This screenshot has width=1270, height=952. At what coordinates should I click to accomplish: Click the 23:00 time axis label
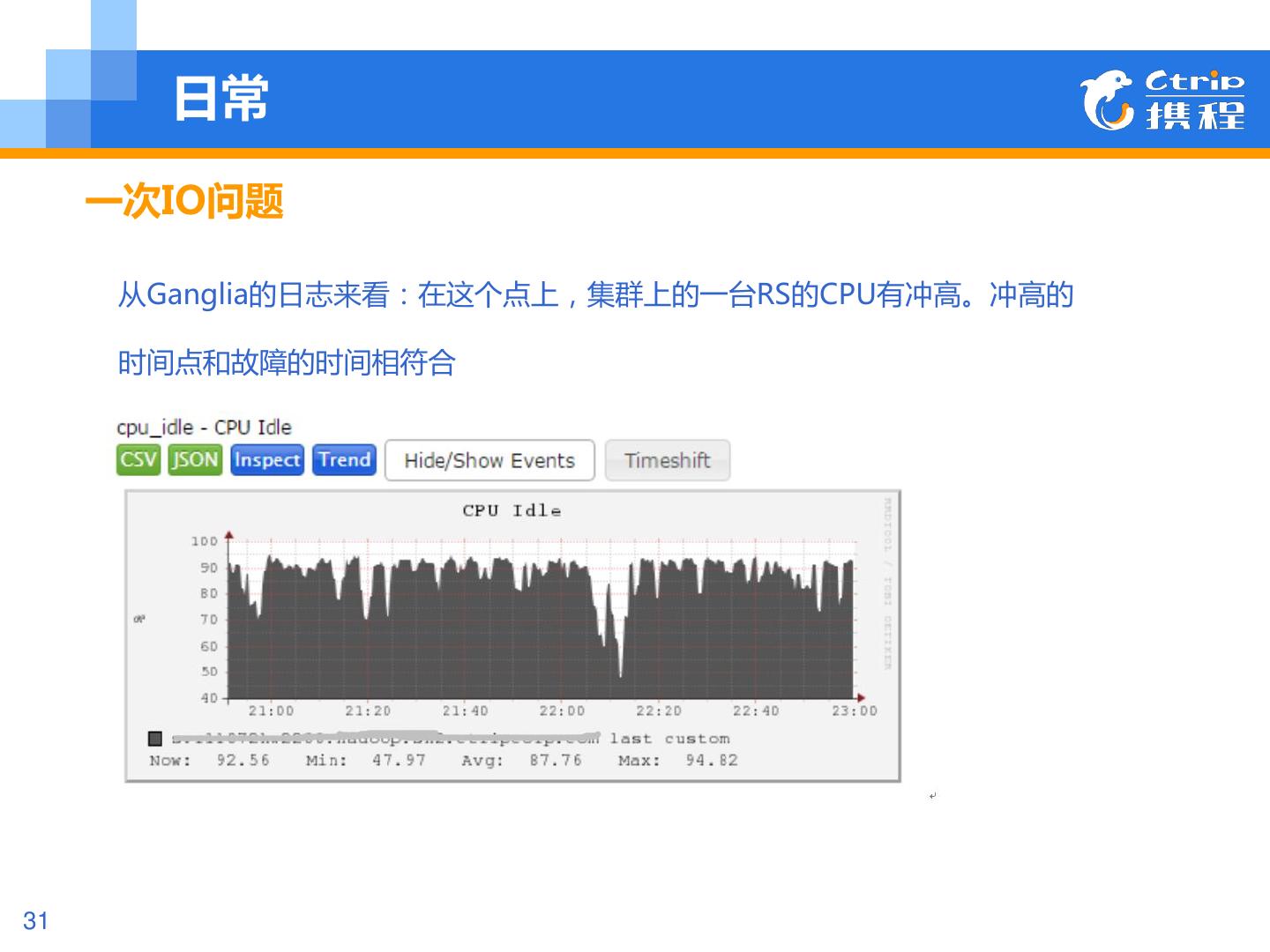[855, 710]
